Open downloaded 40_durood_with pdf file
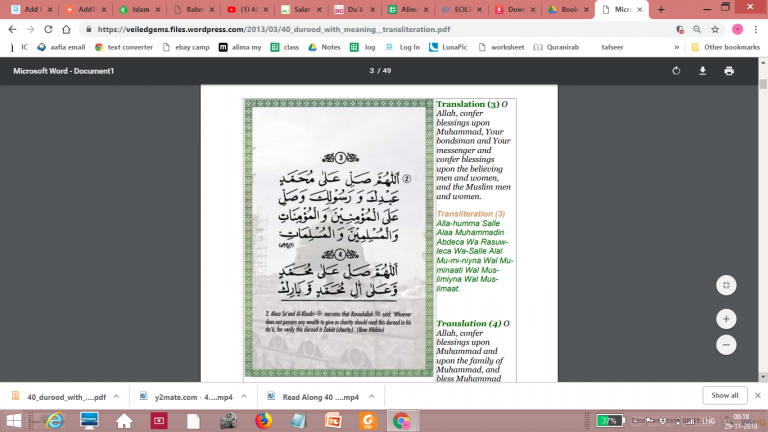 60,396
